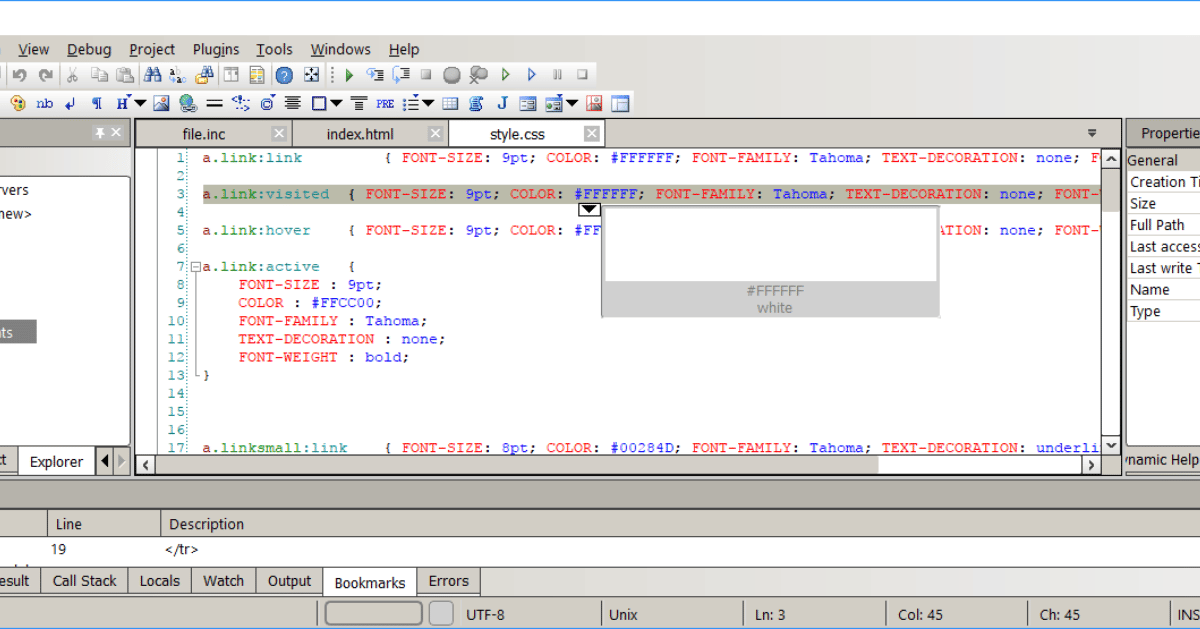Click the horizontal rule icon
Screen dimensions: 1200x629
(214, 103)
